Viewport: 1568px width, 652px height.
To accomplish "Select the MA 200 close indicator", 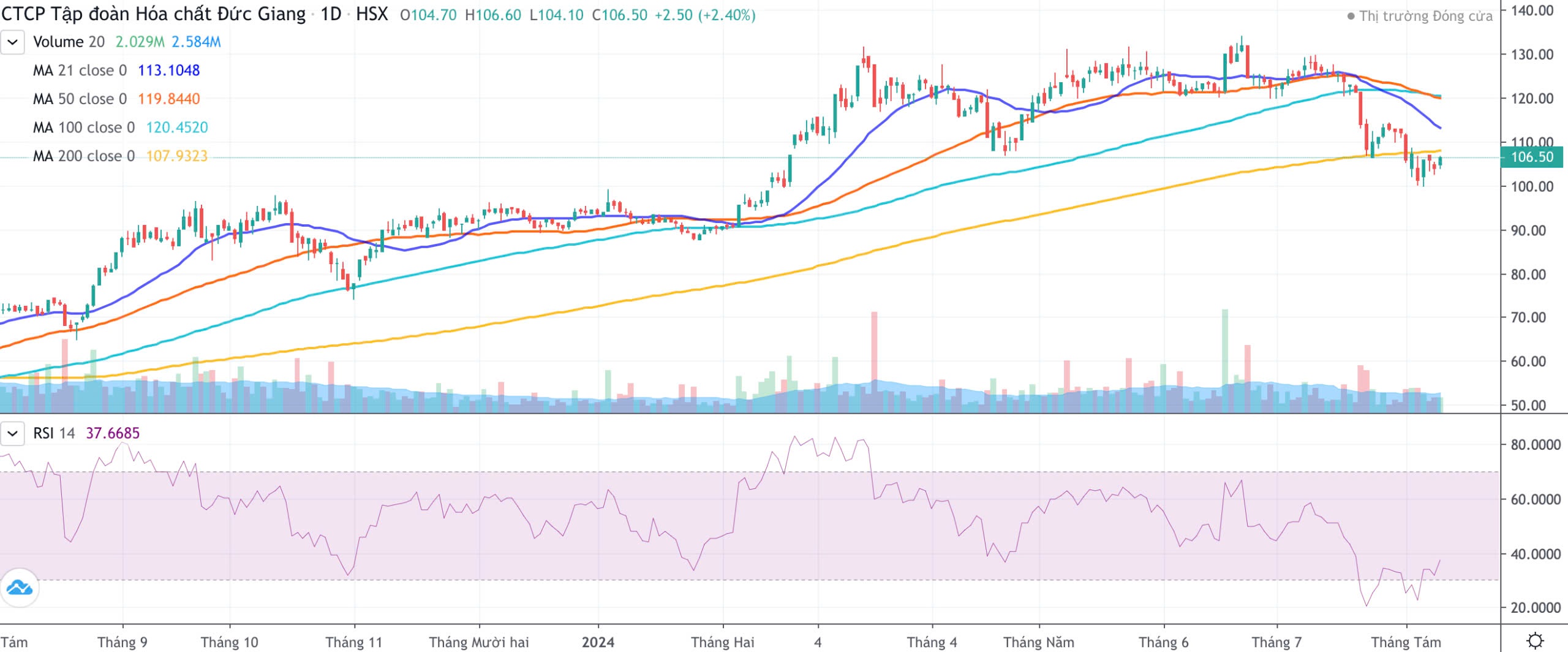I will [x=84, y=156].
